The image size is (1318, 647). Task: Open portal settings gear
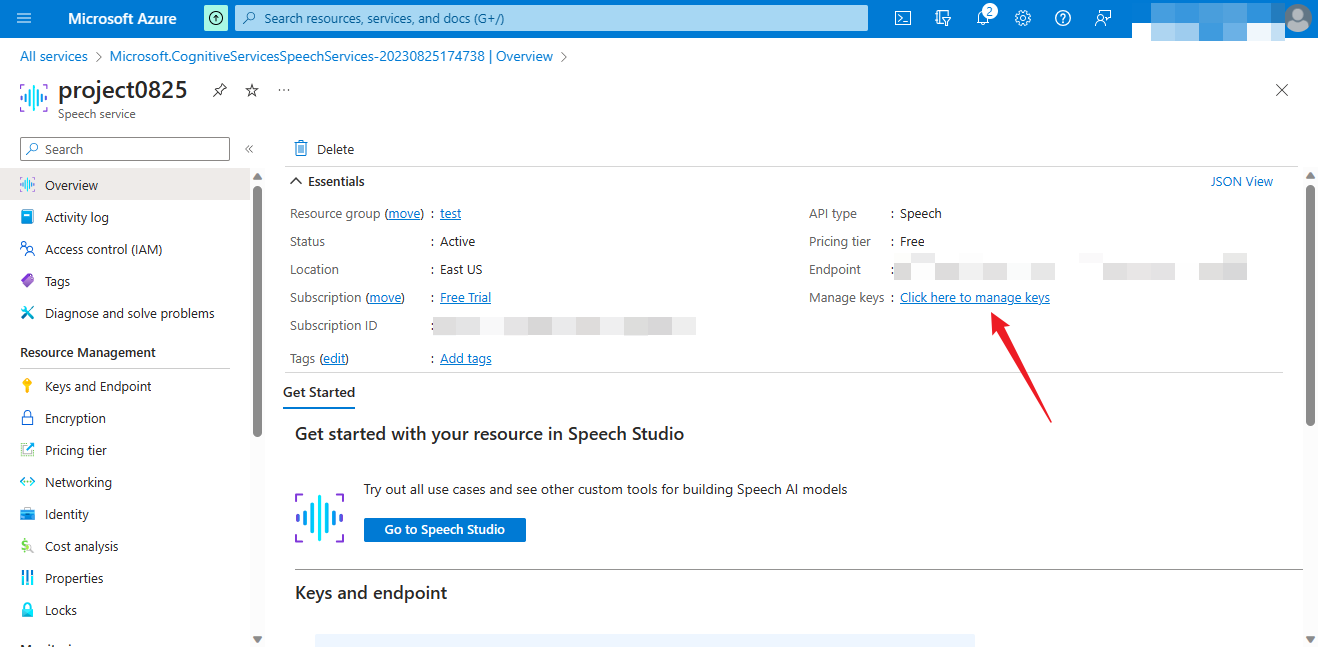click(x=1023, y=18)
